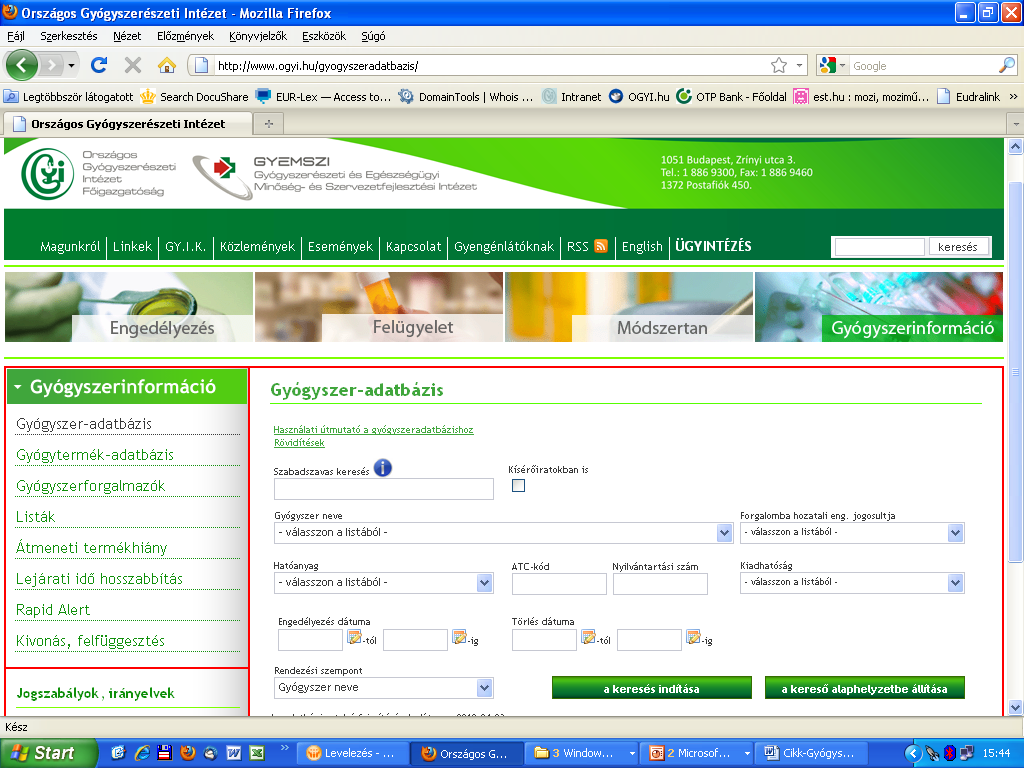Viewport: 1024px width, 768px height.
Task: Bookmark this page with the star icon
Action: 778,65
